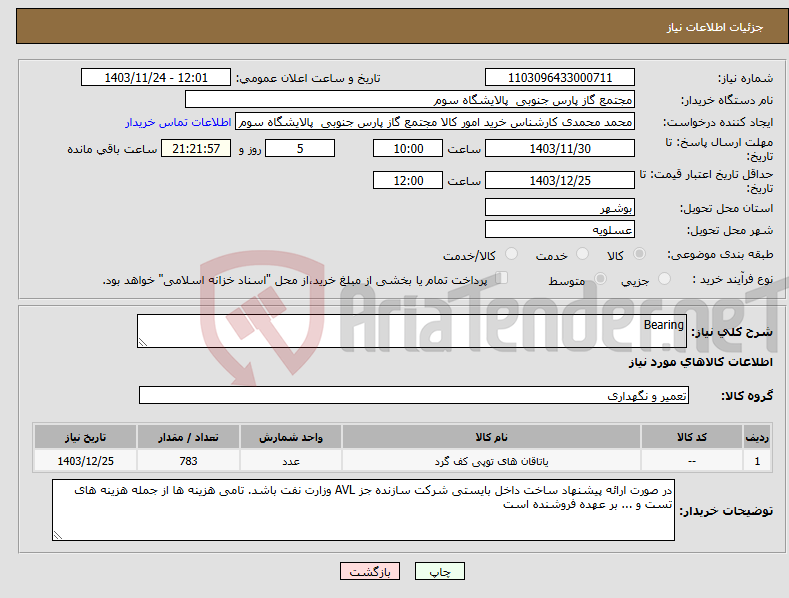Click the واحد شمارش column header
This screenshot has width=789, height=598.
(x=291, y=437)
